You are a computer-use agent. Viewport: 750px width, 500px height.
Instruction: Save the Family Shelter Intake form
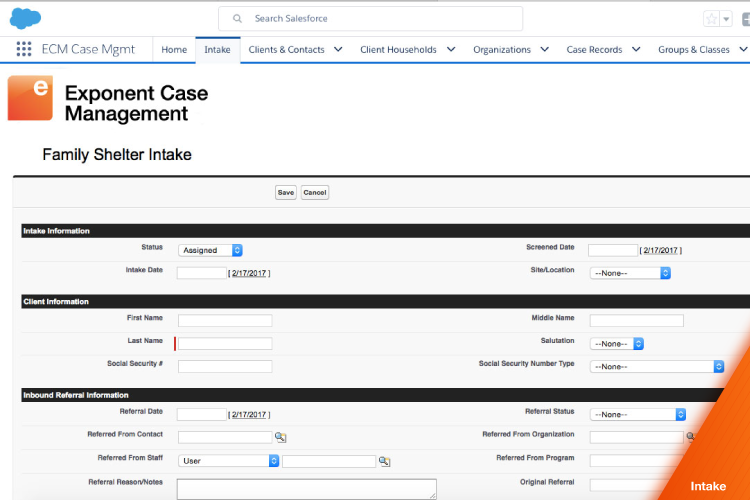coord(286,192)
